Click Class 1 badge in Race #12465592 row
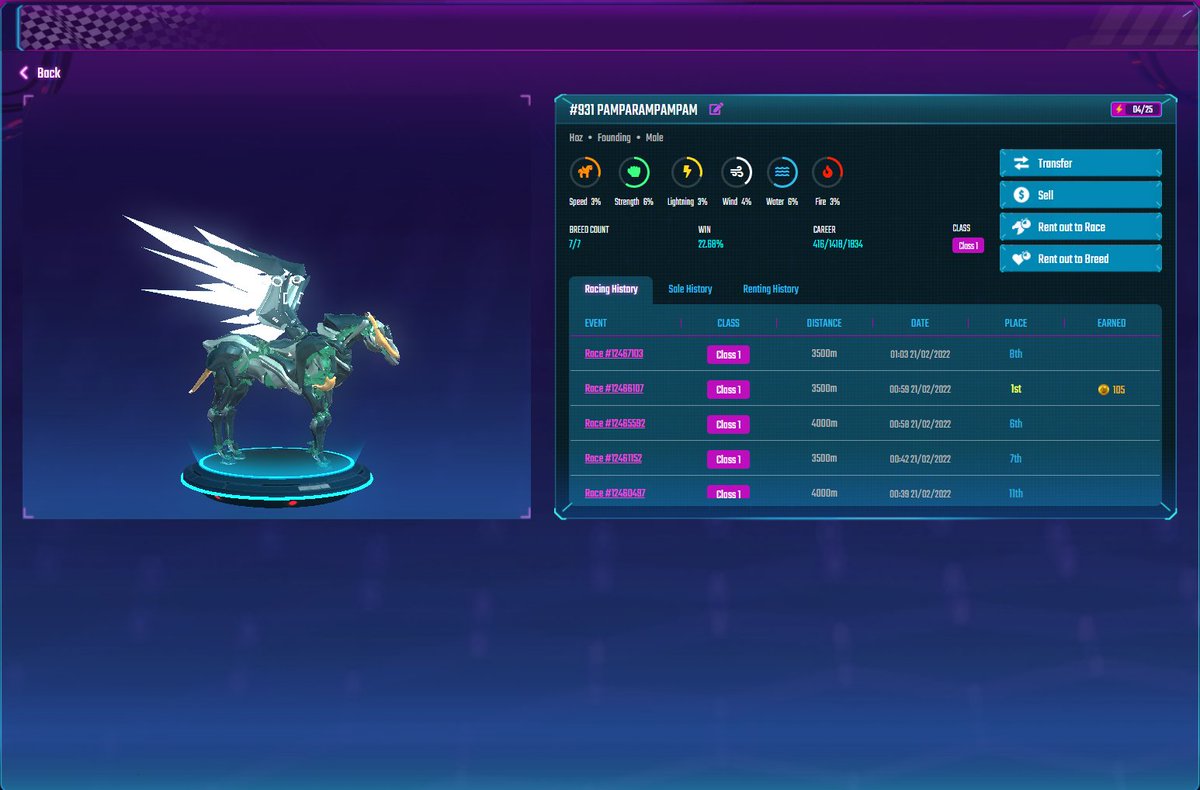This screenshot has width=1200, height=790. tap(728, 425)
